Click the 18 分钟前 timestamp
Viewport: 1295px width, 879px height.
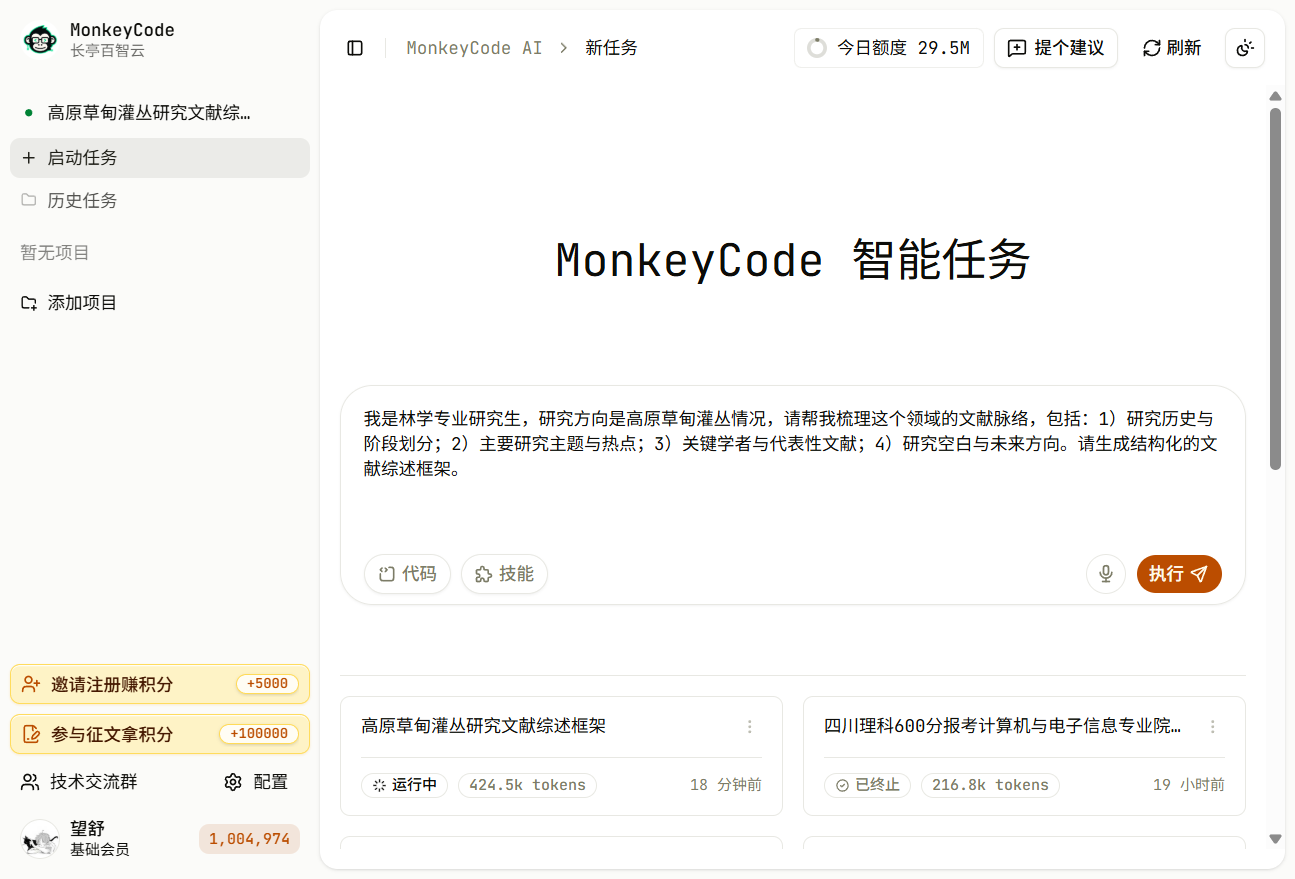(x=726, y=785)
